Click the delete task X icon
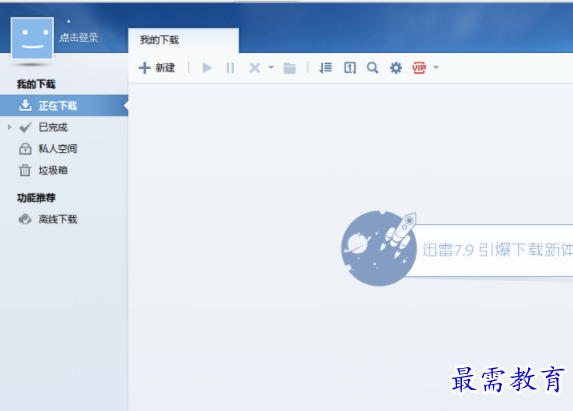573x411 pixels. (x=254, y=68)
